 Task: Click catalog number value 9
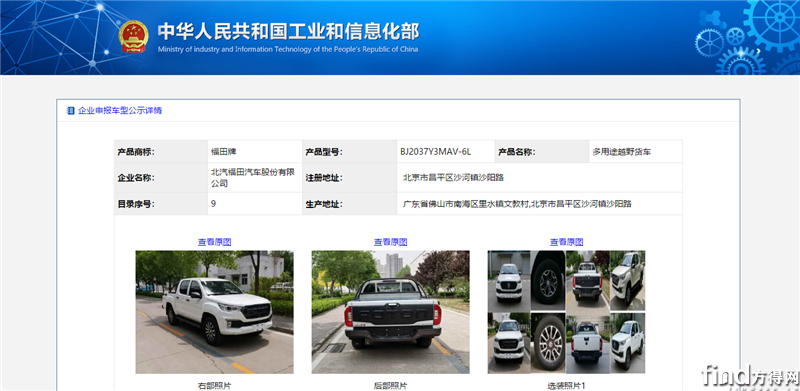[213, 204]
